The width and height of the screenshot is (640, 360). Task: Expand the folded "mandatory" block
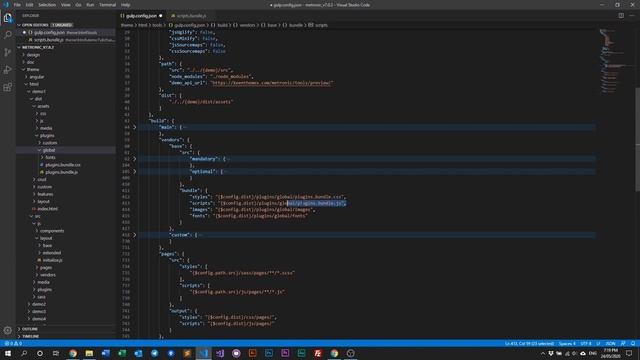coord(135,159)
